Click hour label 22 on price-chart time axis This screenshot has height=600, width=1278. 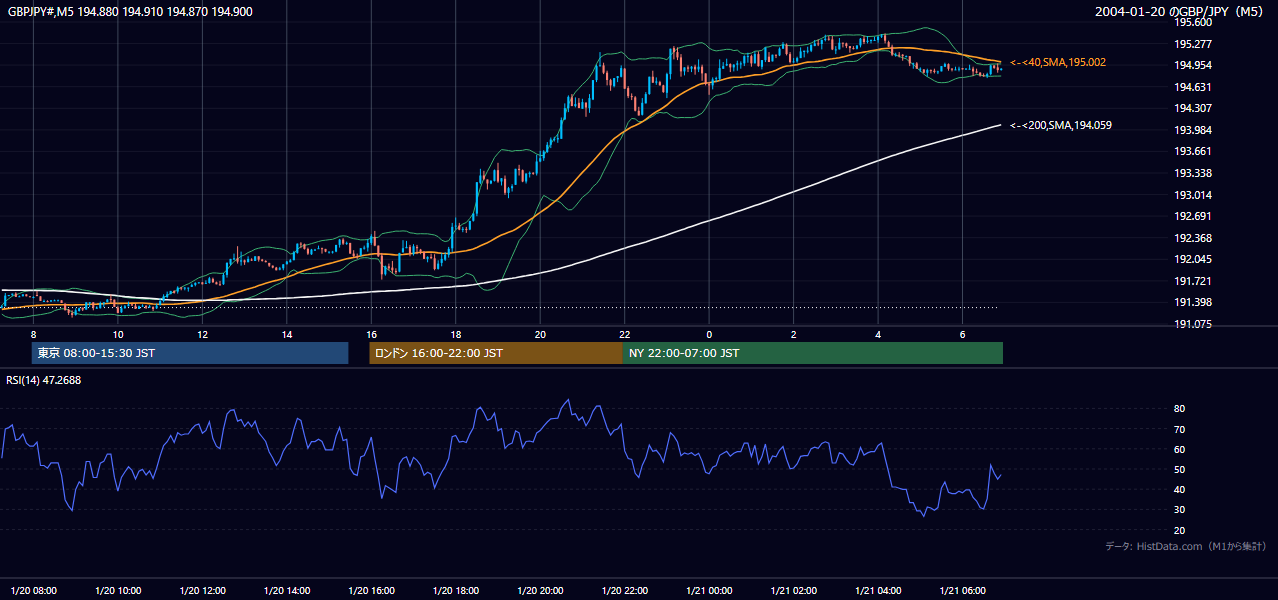coord(625,334)
